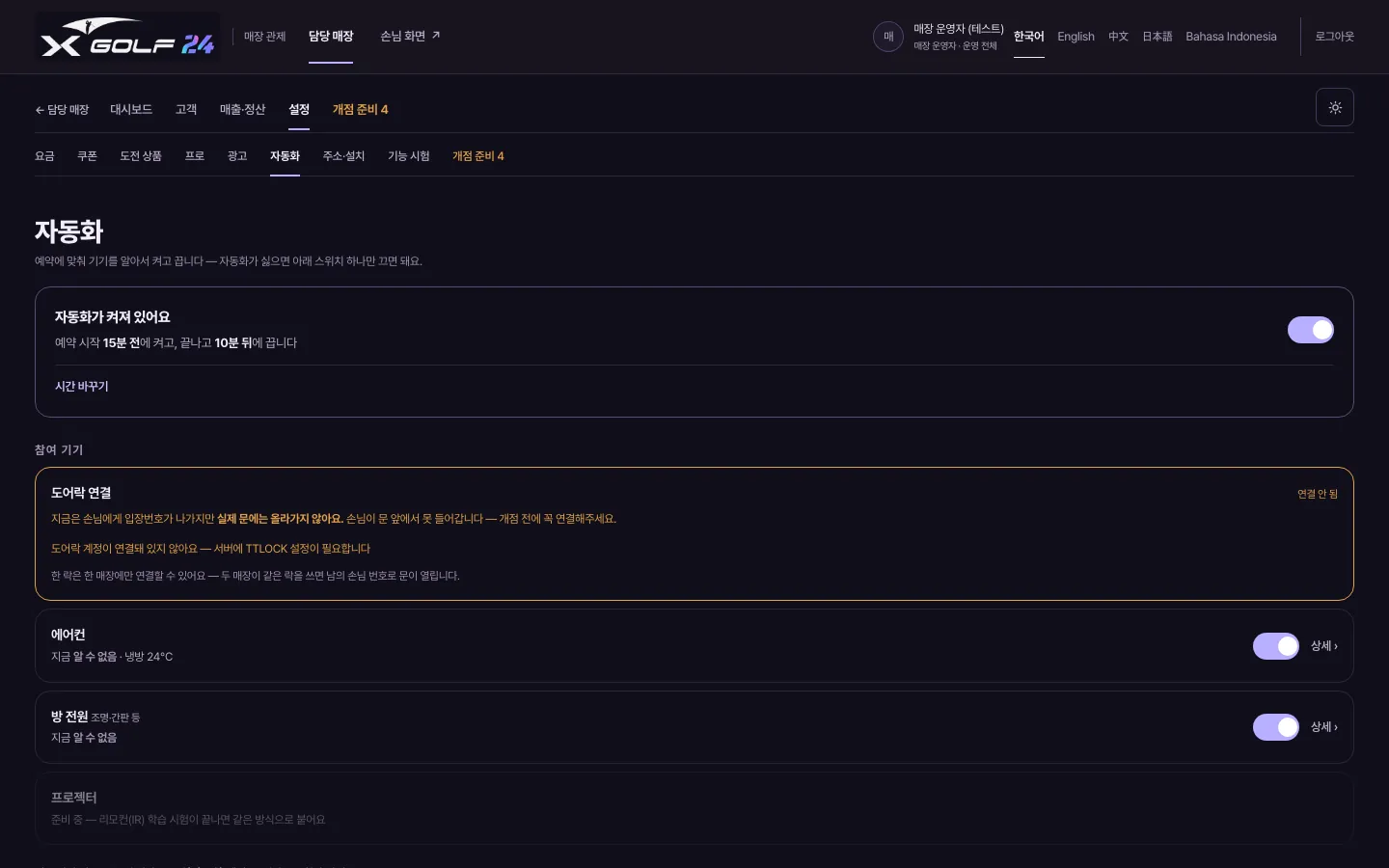Click the 연결 안 됨 status label

(x=1318, y=494)
